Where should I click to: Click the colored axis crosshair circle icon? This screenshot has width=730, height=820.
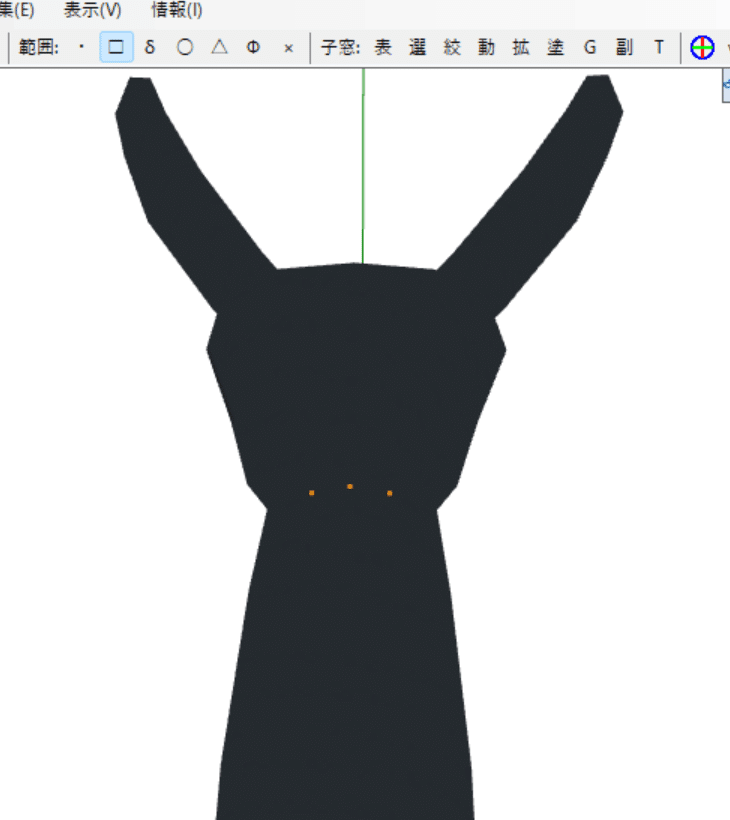click(x=702, y=48)
